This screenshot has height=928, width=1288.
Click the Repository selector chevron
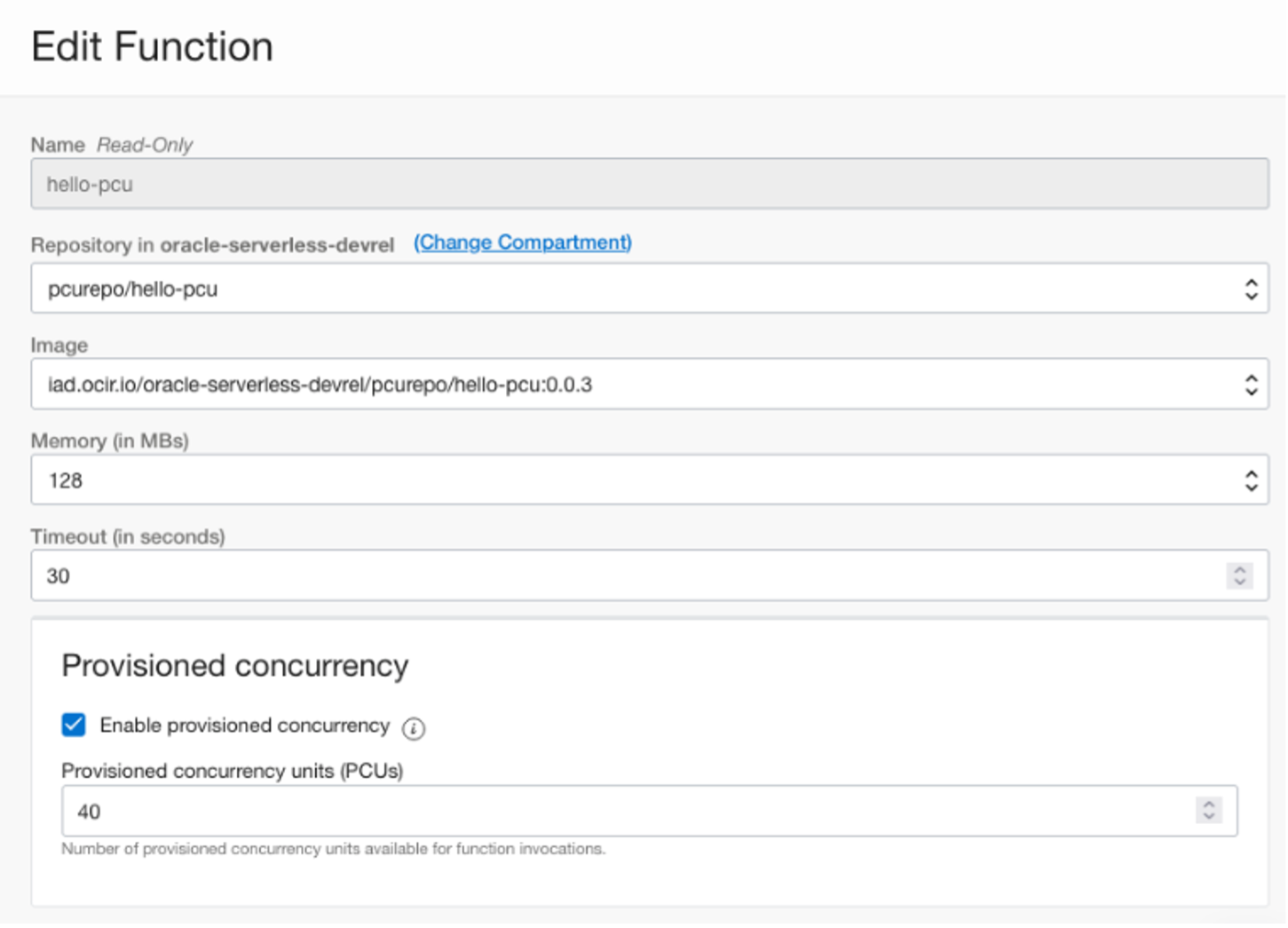pyautogui.click(x=1252, y=288)
